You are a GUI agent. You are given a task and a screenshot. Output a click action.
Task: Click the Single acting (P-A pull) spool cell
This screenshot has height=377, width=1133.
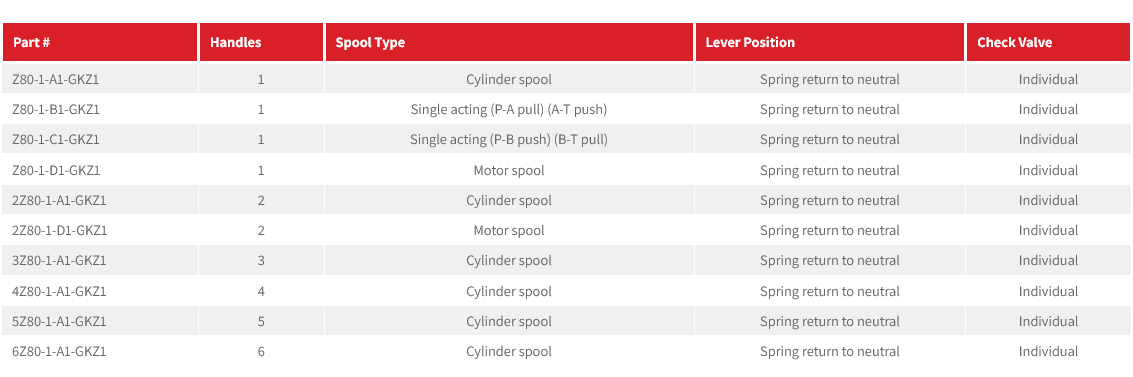tap(509, 110)
